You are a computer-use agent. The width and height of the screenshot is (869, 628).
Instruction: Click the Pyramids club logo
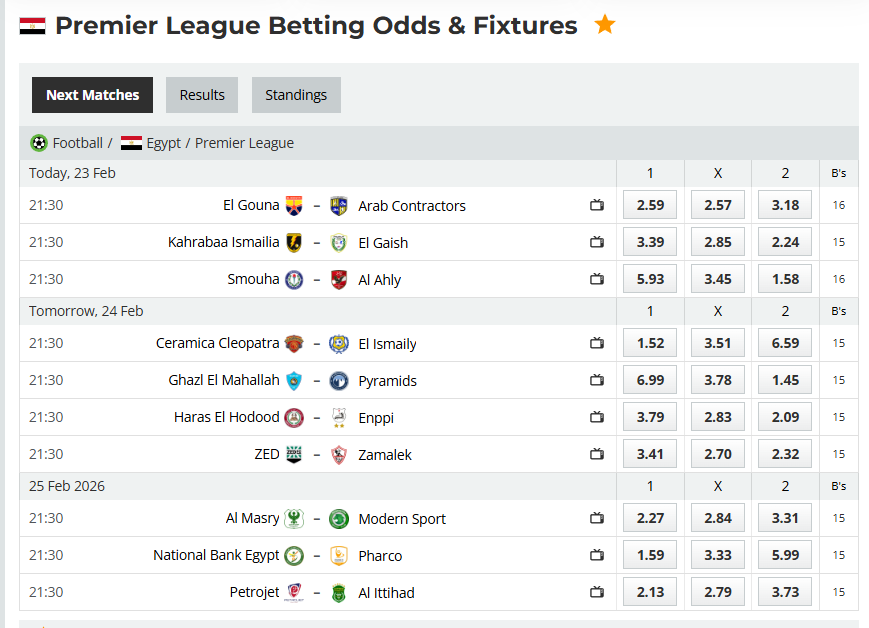[x=340, y=380]
